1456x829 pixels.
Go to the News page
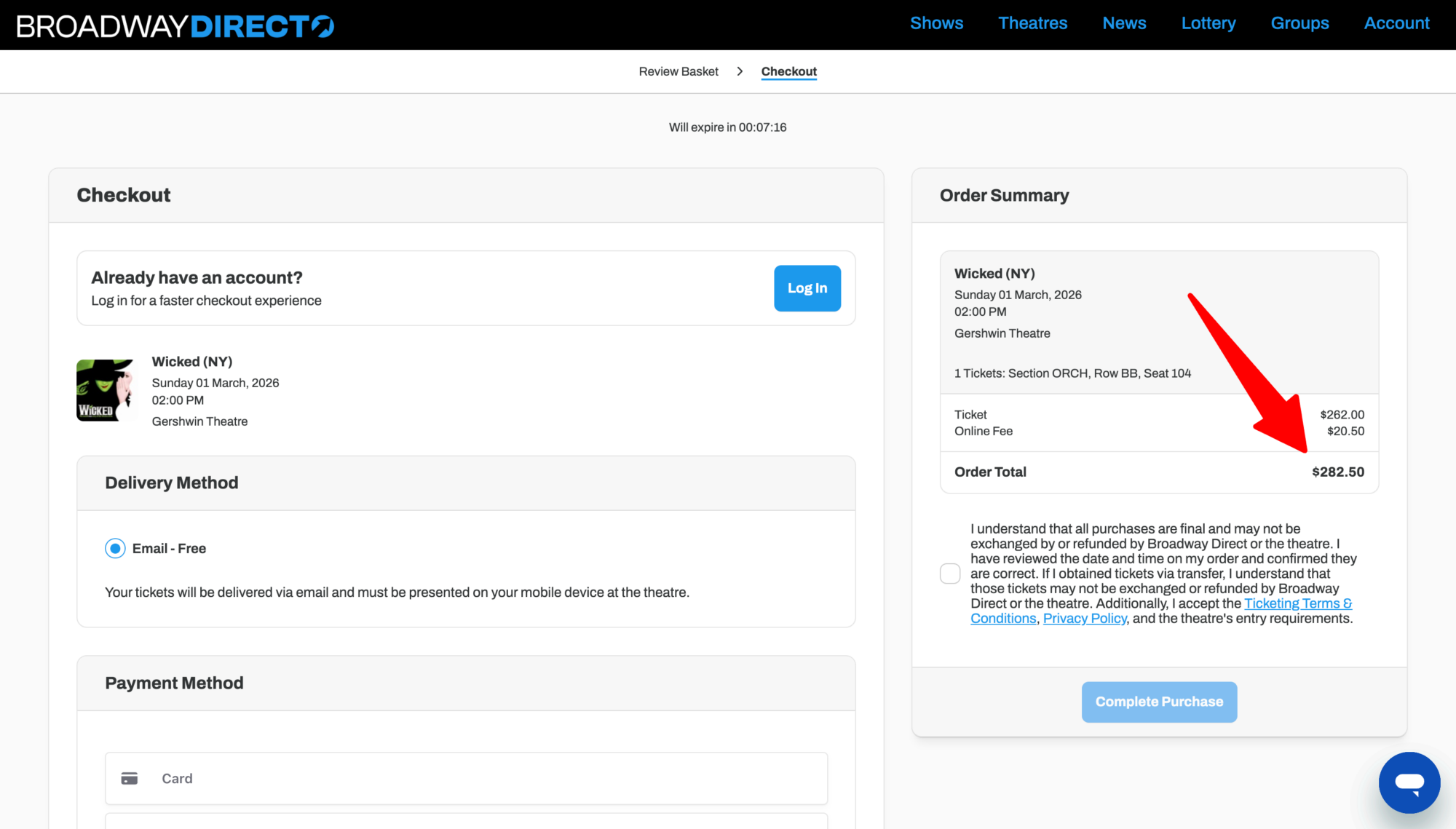tap(1124, 23)
